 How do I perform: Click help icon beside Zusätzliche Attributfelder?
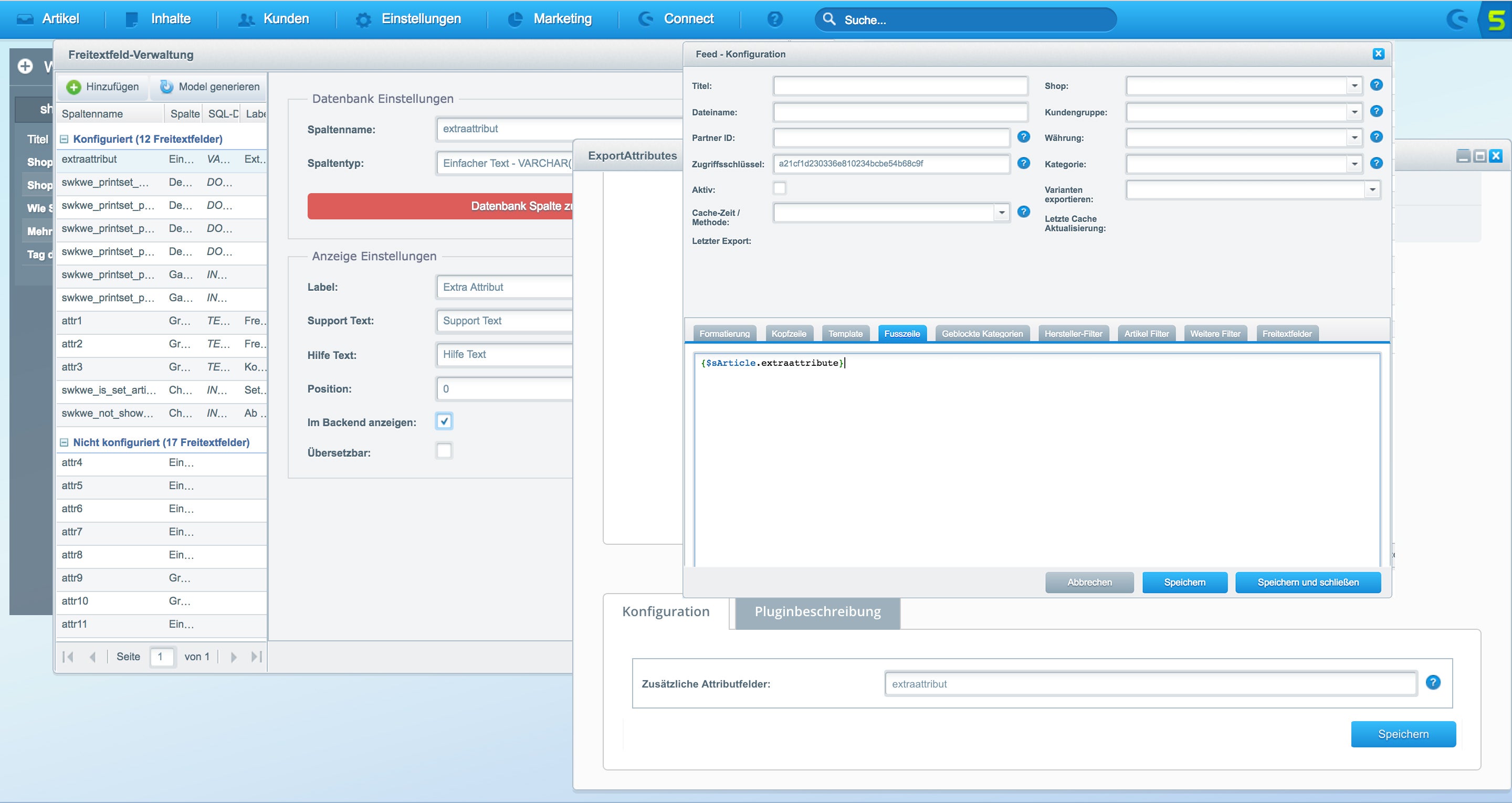[1433, 682]
